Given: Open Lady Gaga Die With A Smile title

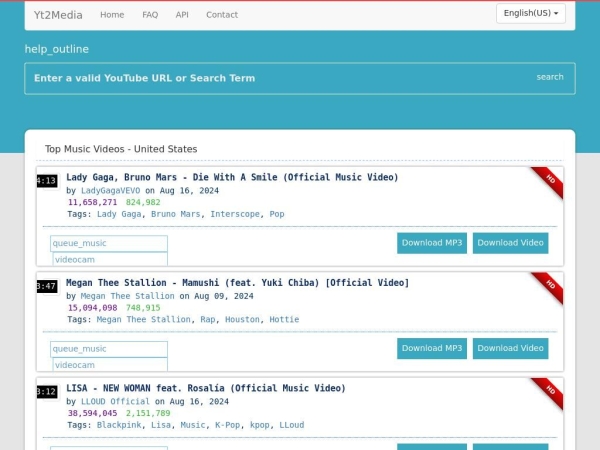Looking at the screenshot, I should click(x=232, y=177).
